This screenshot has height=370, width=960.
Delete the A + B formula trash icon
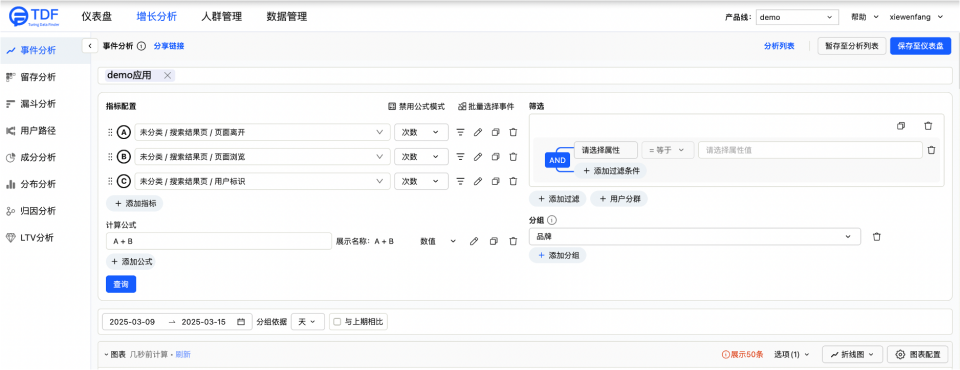[513, 241]
